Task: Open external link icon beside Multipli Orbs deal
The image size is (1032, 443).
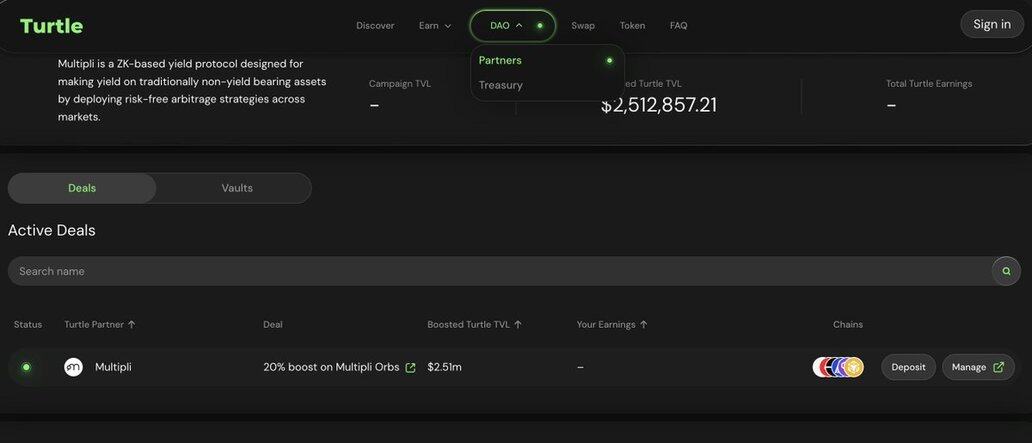Action: pos(410,368)
